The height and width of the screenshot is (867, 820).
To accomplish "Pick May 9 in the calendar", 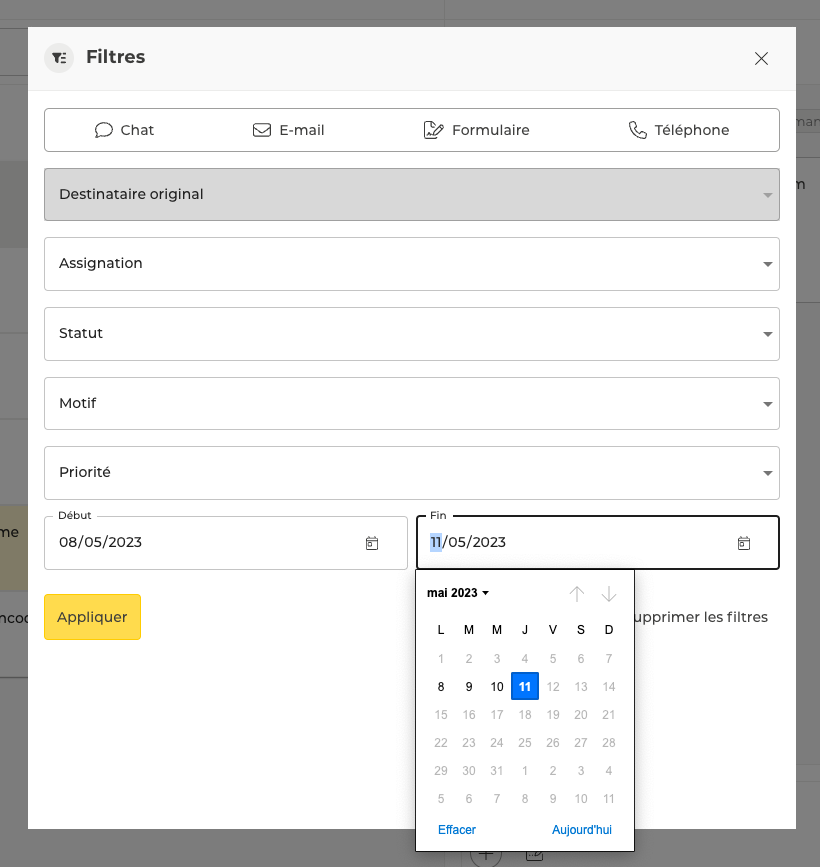I will (x=469, y=687).
